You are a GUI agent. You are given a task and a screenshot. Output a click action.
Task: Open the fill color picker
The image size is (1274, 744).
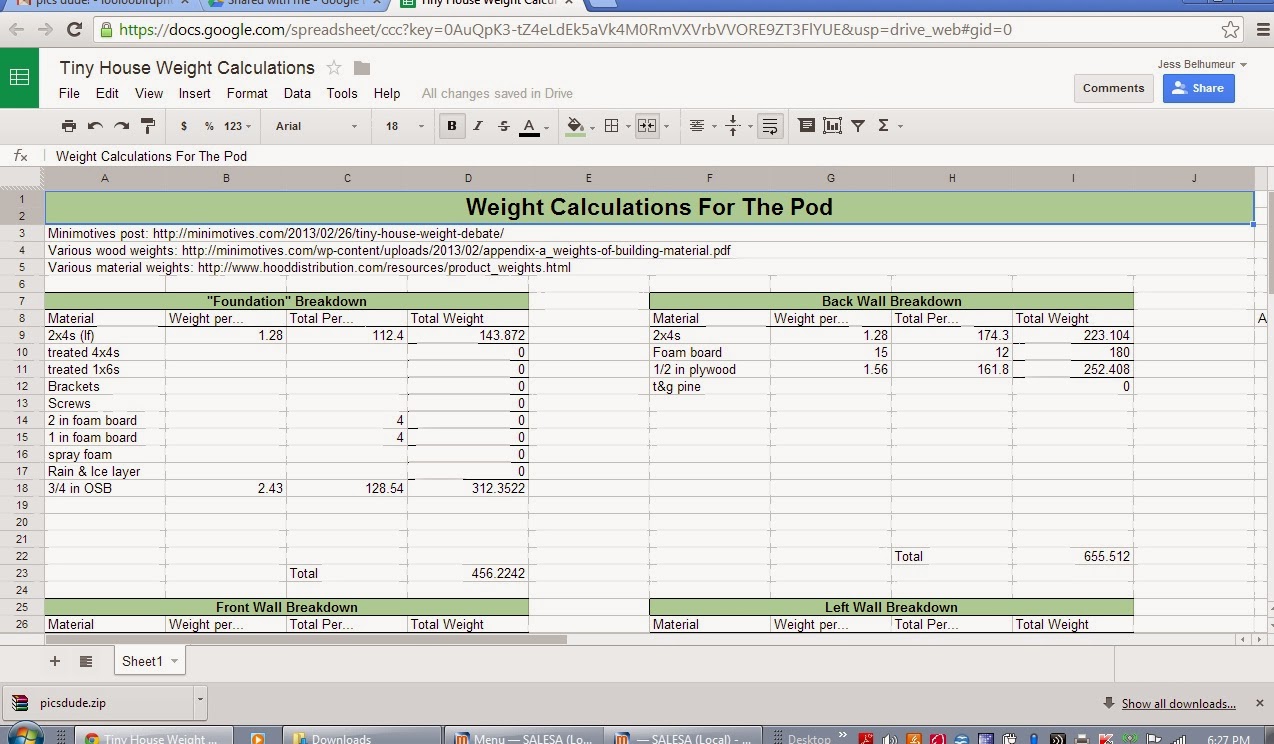coord(578,126)
